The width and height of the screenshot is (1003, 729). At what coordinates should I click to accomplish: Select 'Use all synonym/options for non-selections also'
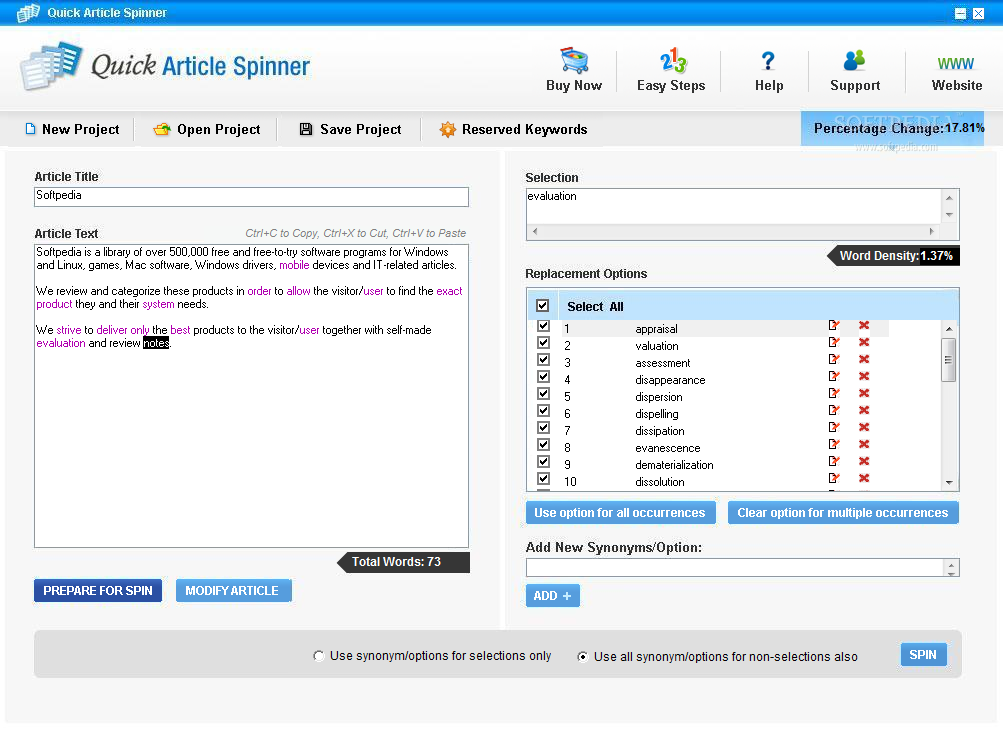pyautogui.click(x=582, y=656)
